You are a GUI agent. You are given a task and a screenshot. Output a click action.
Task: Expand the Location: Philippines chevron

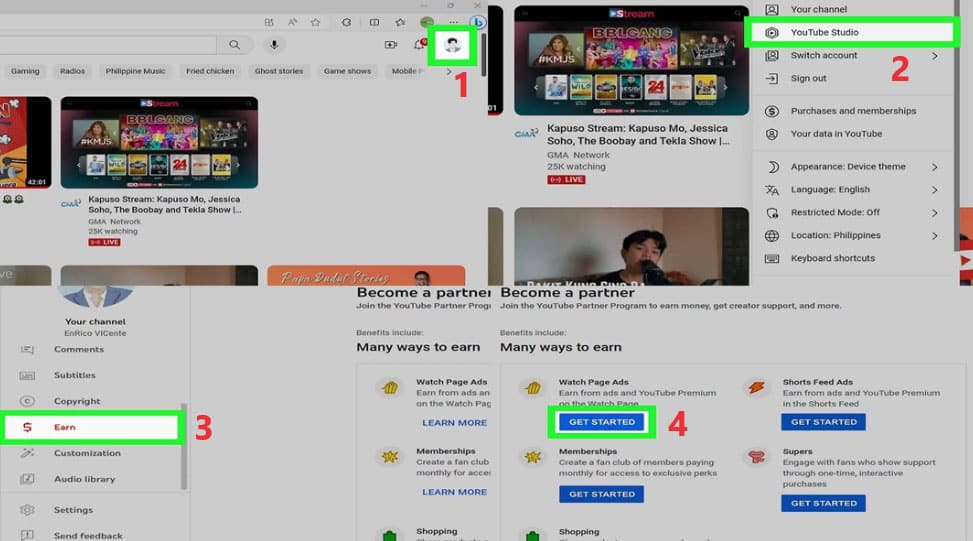point(935,236)
